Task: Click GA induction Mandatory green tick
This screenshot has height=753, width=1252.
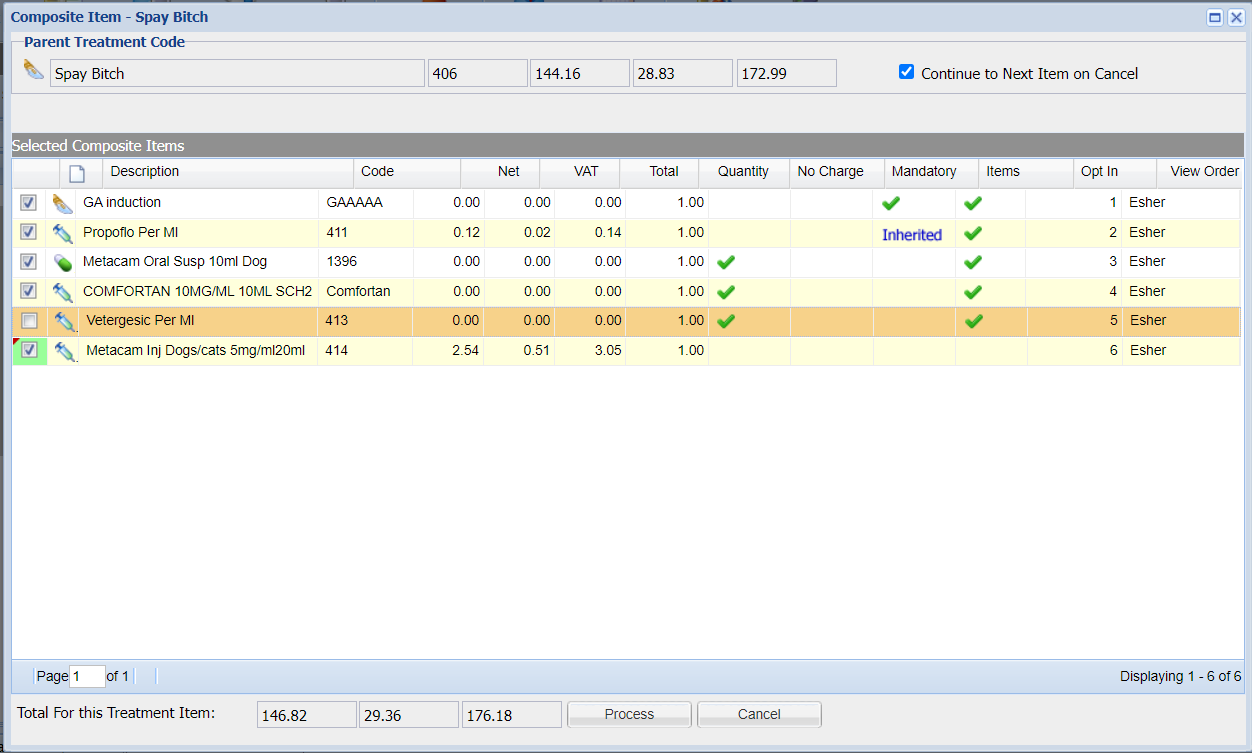Action: click(890, 203)
